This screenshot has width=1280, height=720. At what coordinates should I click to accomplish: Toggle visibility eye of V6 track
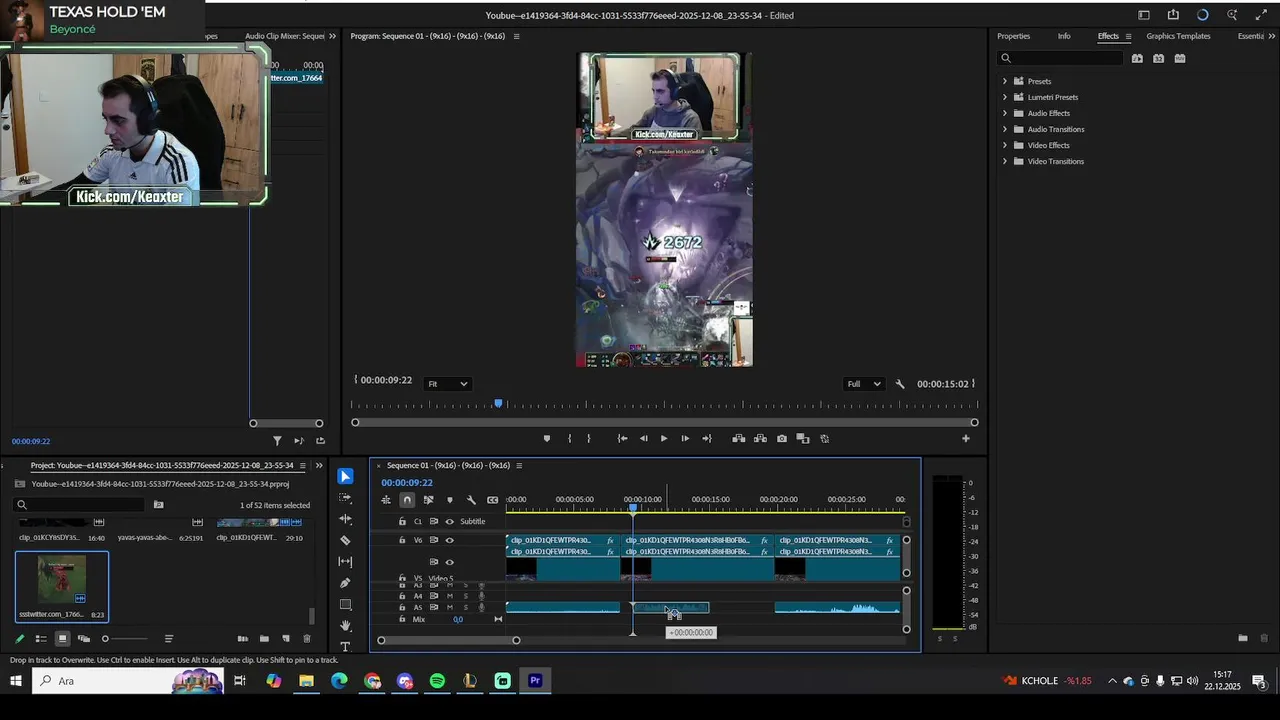pyautogui.click(x=449, y=540)
